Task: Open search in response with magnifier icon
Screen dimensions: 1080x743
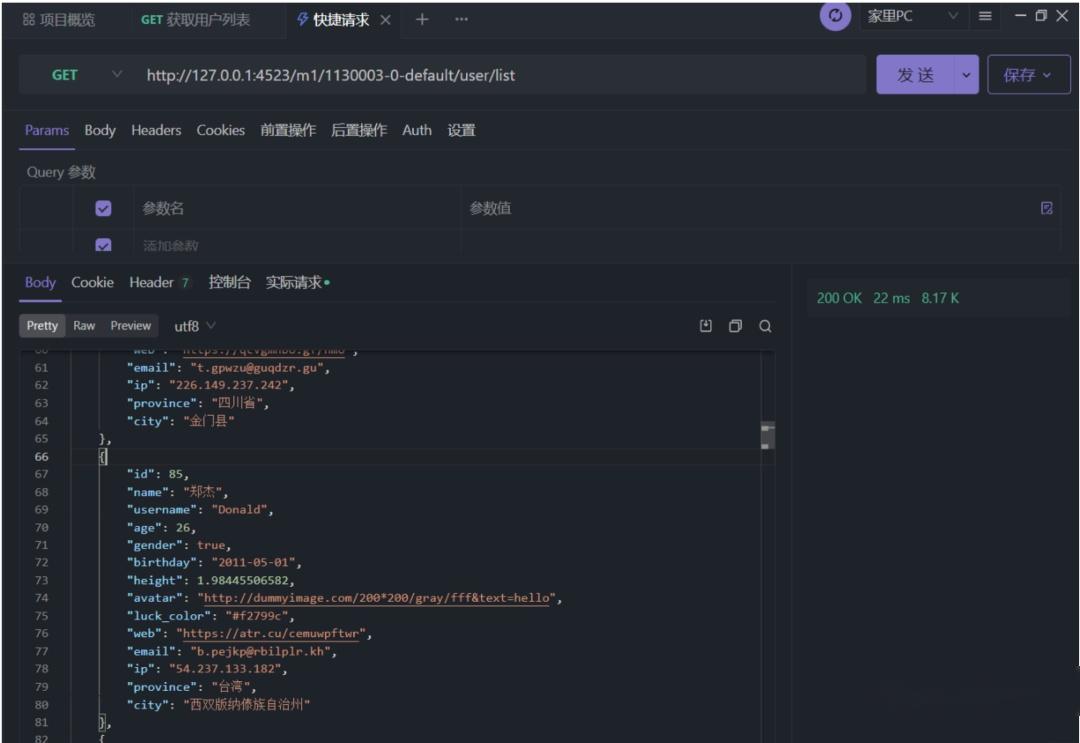Action: (765, 326)
